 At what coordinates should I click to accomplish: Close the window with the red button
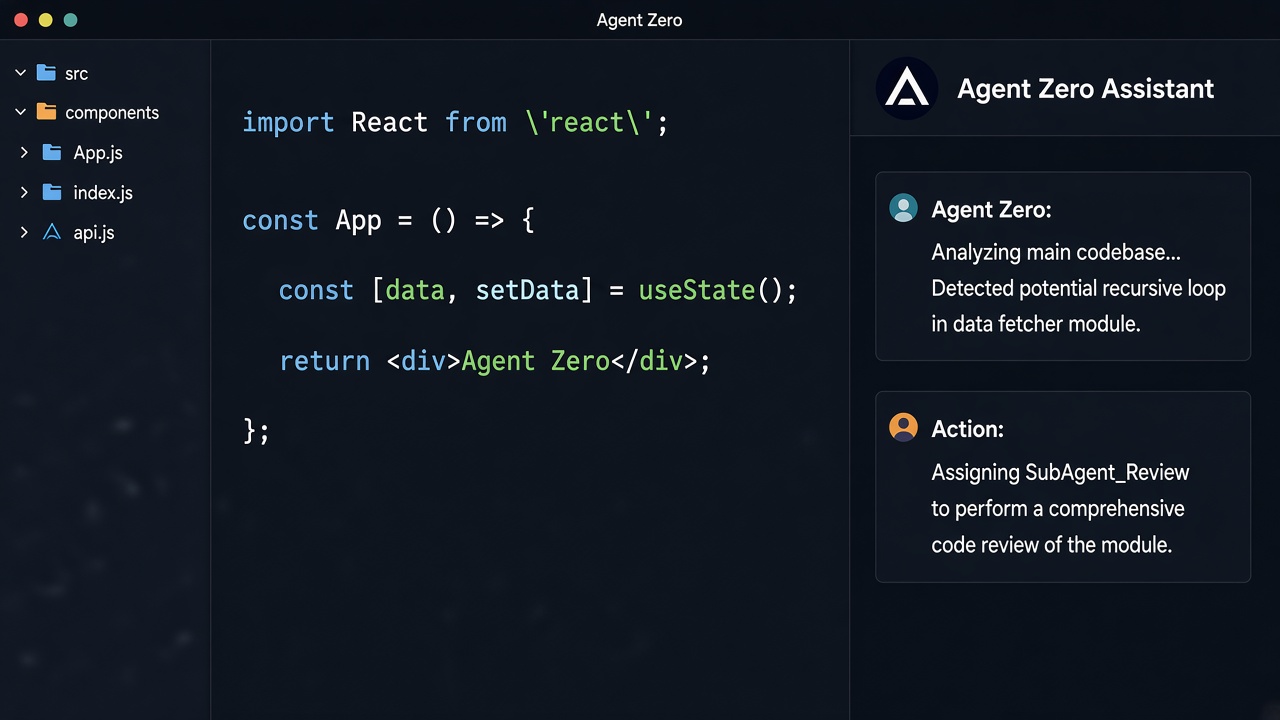point(20,20)
